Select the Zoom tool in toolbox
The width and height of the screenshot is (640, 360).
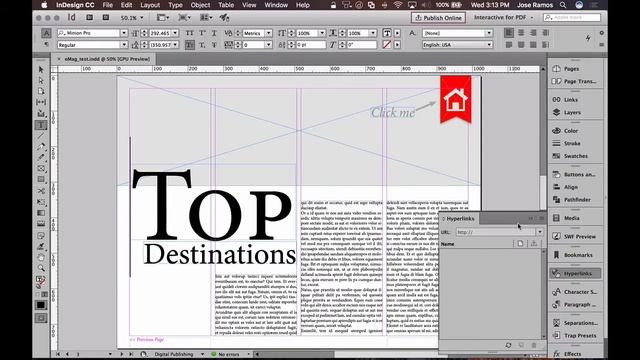coord(41,268)
